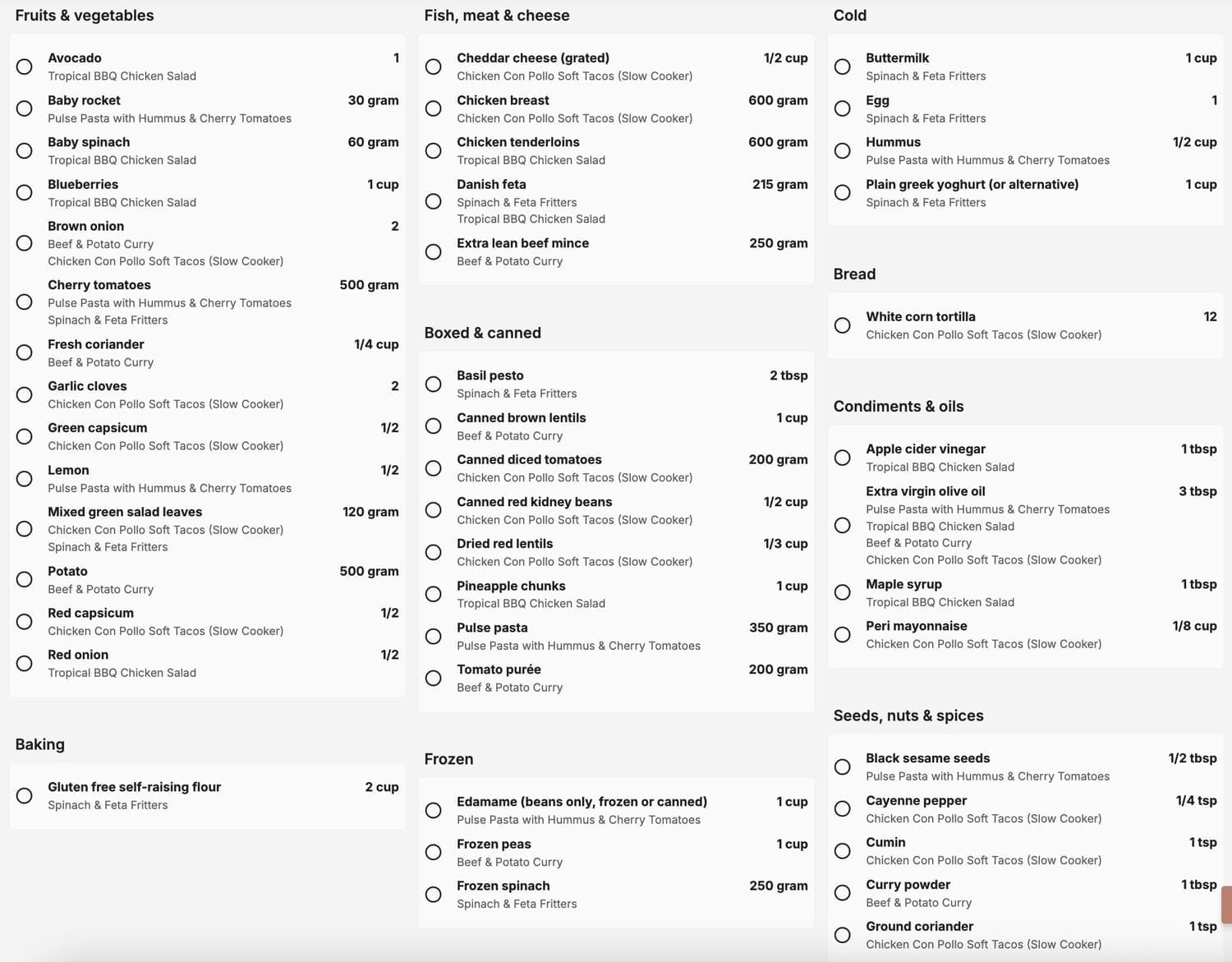This screenshot has width=1232, height=962.
Task: Tick the Baby spinach circle
Action: pyautogui.click(x=25, y=151)
